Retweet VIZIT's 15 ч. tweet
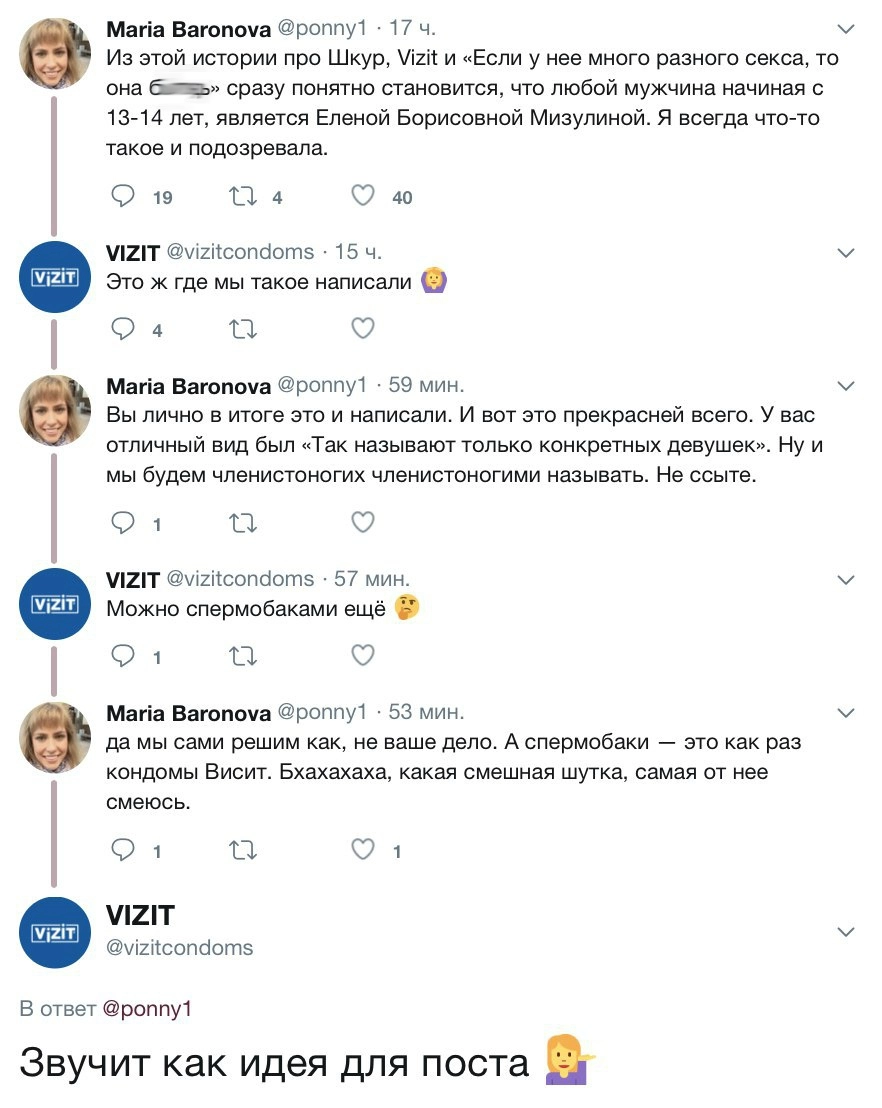 click(243, 329)
